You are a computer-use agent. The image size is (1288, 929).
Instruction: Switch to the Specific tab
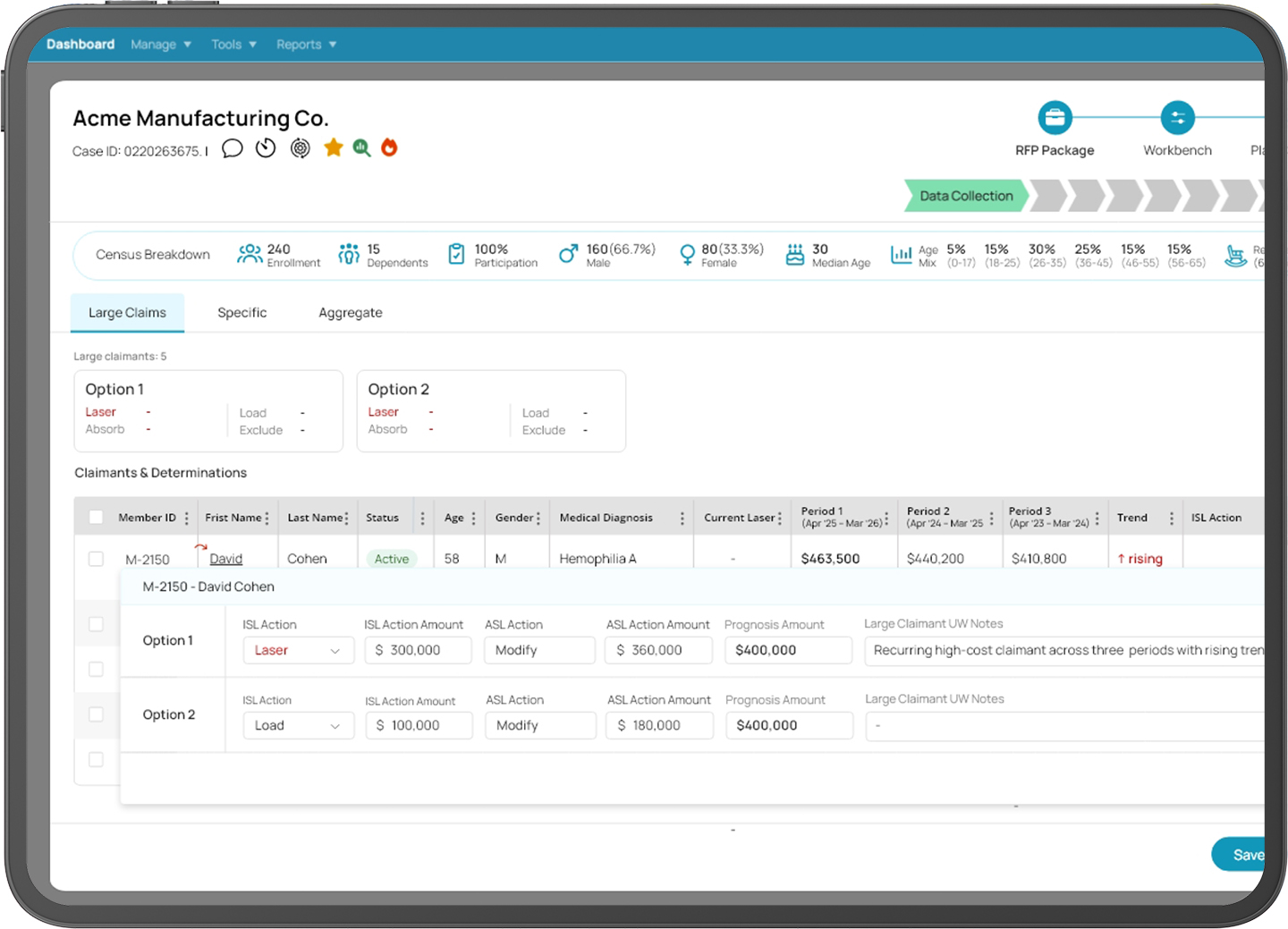click(242, 313)
